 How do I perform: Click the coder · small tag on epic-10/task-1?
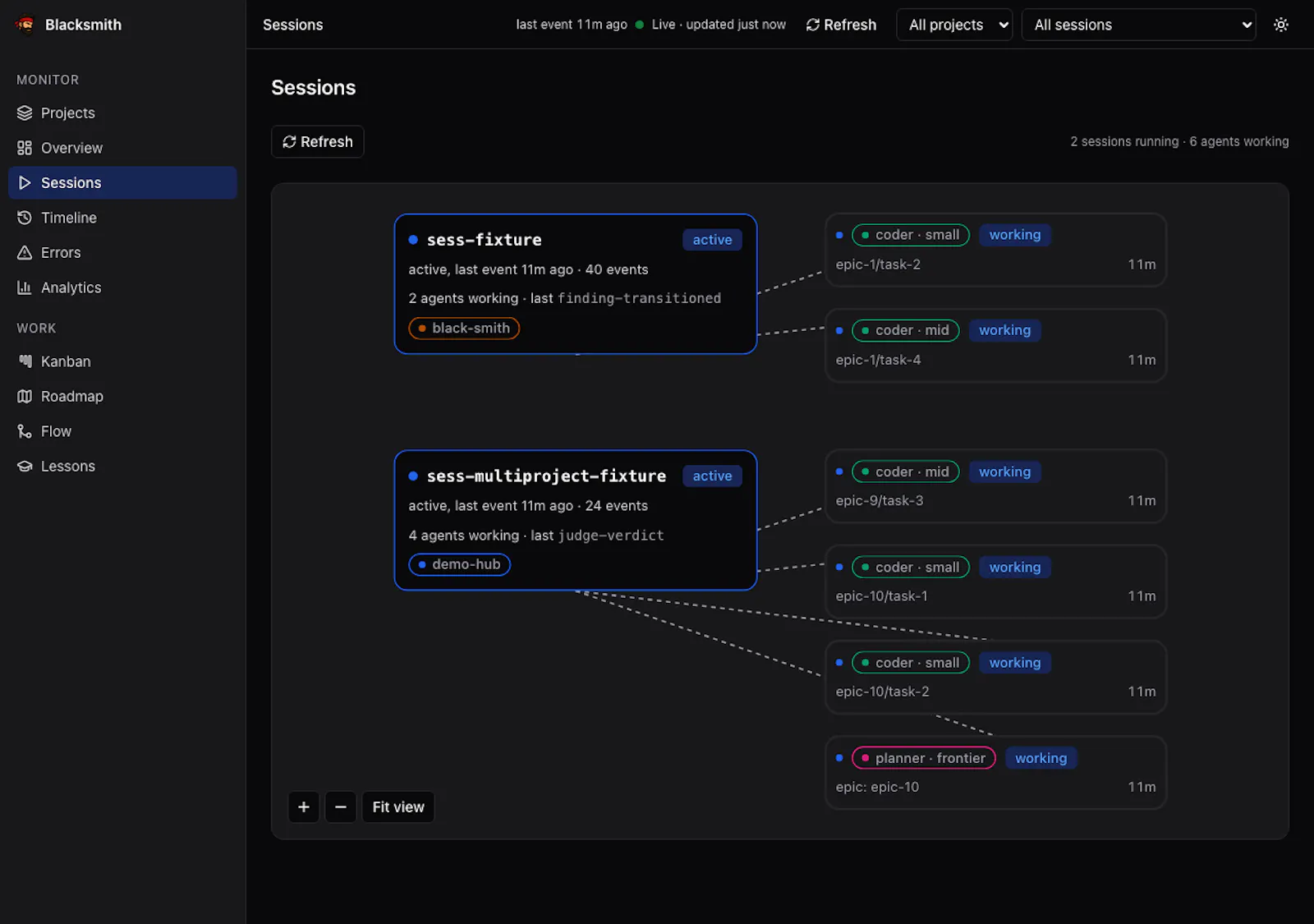point(911,568)
